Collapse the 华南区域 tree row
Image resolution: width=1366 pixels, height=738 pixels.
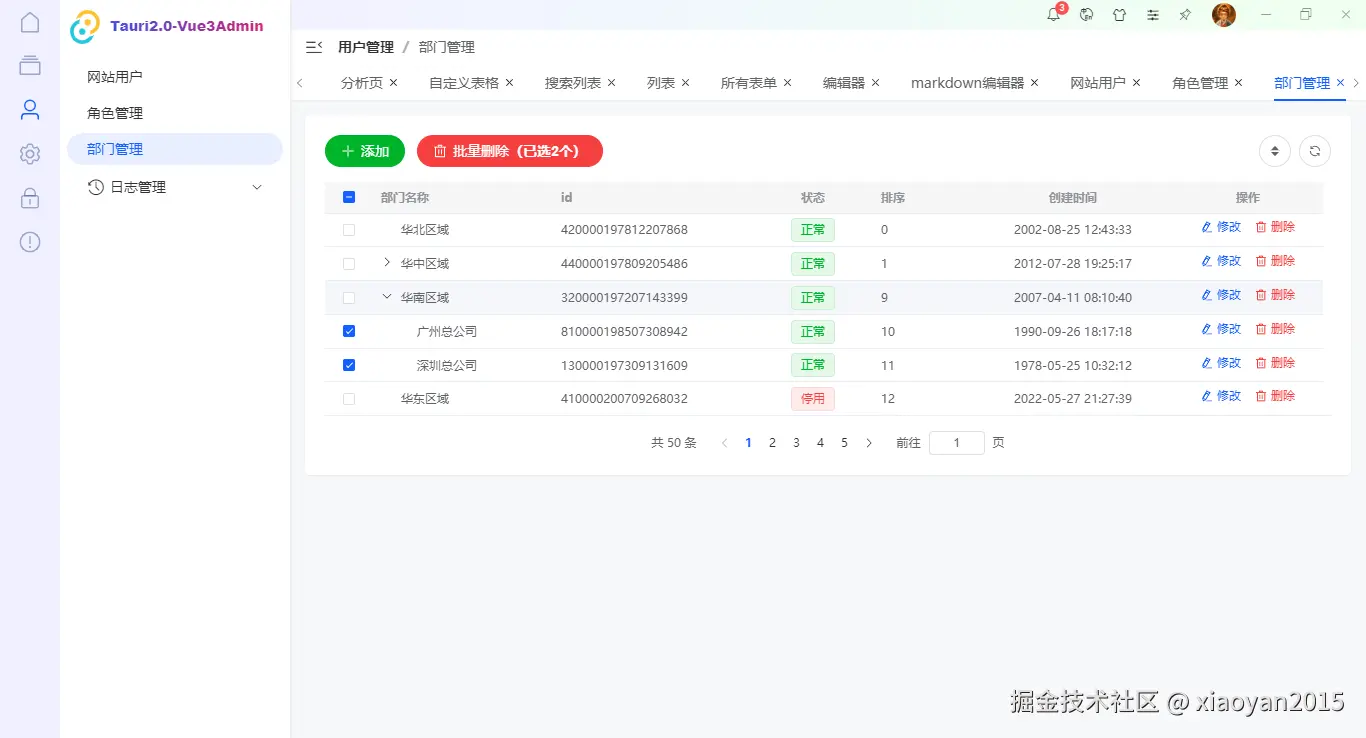click(x=386, y=297)
